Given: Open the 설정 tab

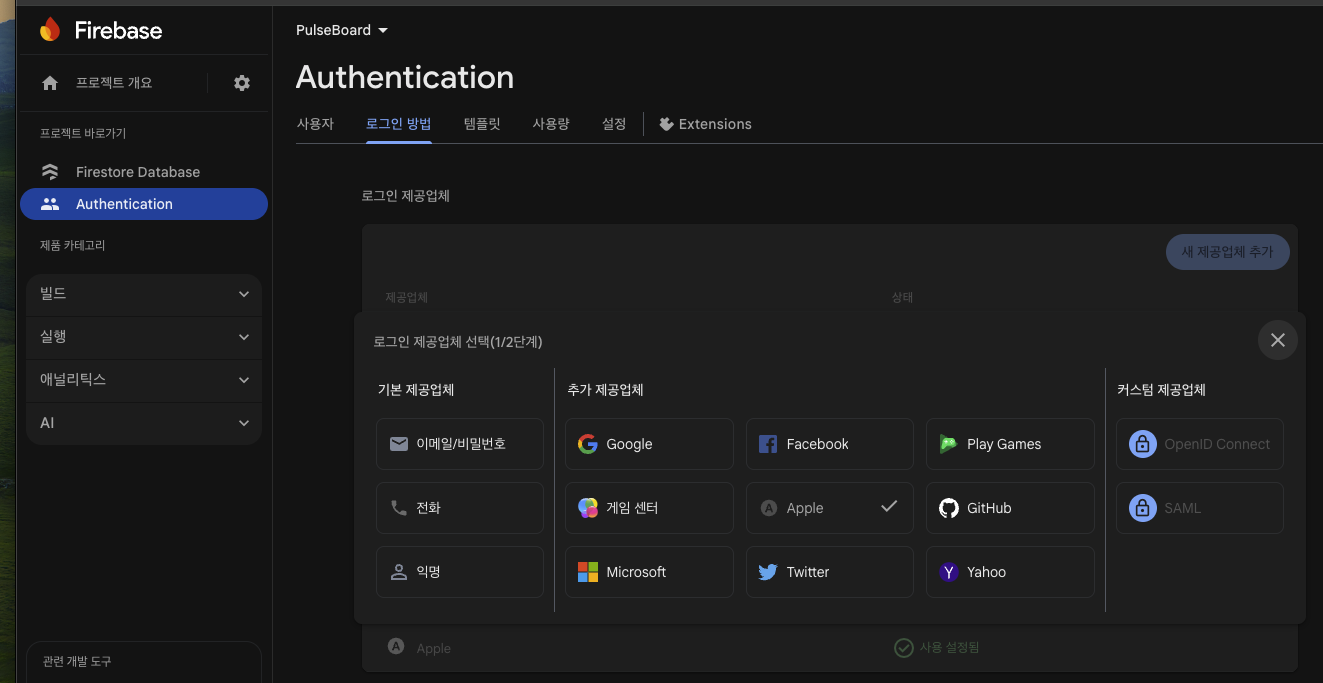Looking at the screenshot, I should [x=614, y=124].
